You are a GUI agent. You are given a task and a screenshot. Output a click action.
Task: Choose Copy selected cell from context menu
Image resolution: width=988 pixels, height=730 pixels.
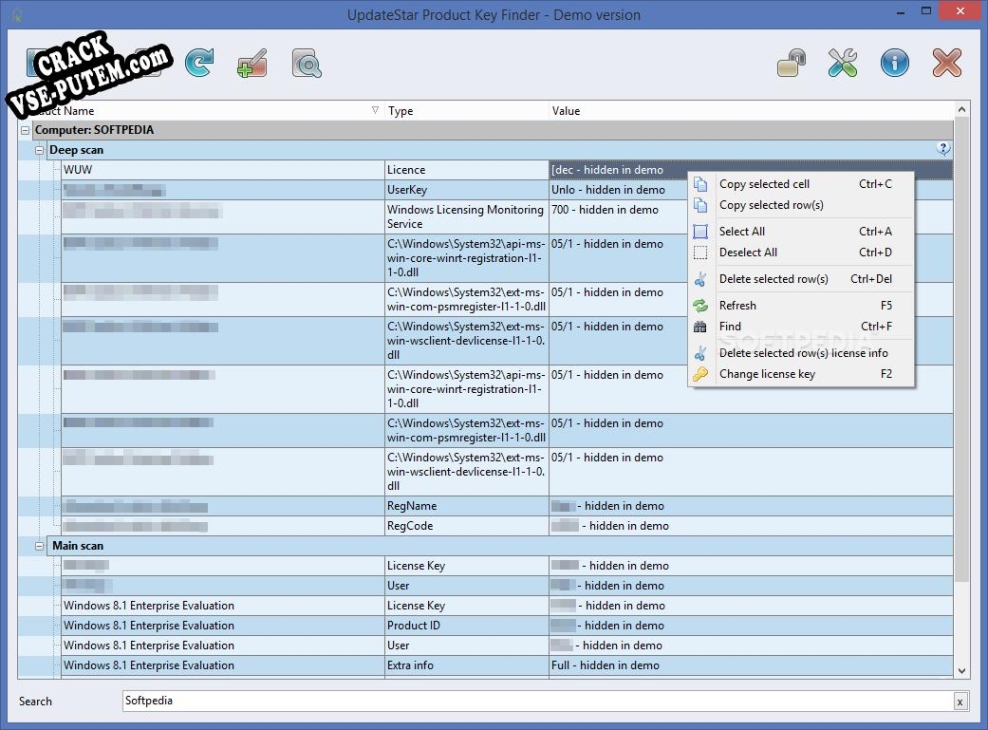click(x=764, y=184)
